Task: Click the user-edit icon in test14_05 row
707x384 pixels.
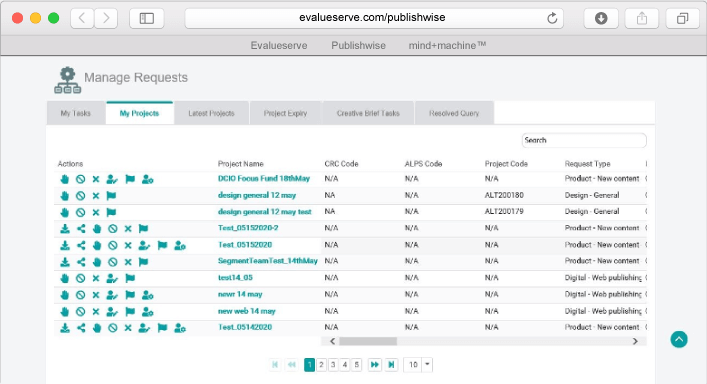Action: (112, 279)
